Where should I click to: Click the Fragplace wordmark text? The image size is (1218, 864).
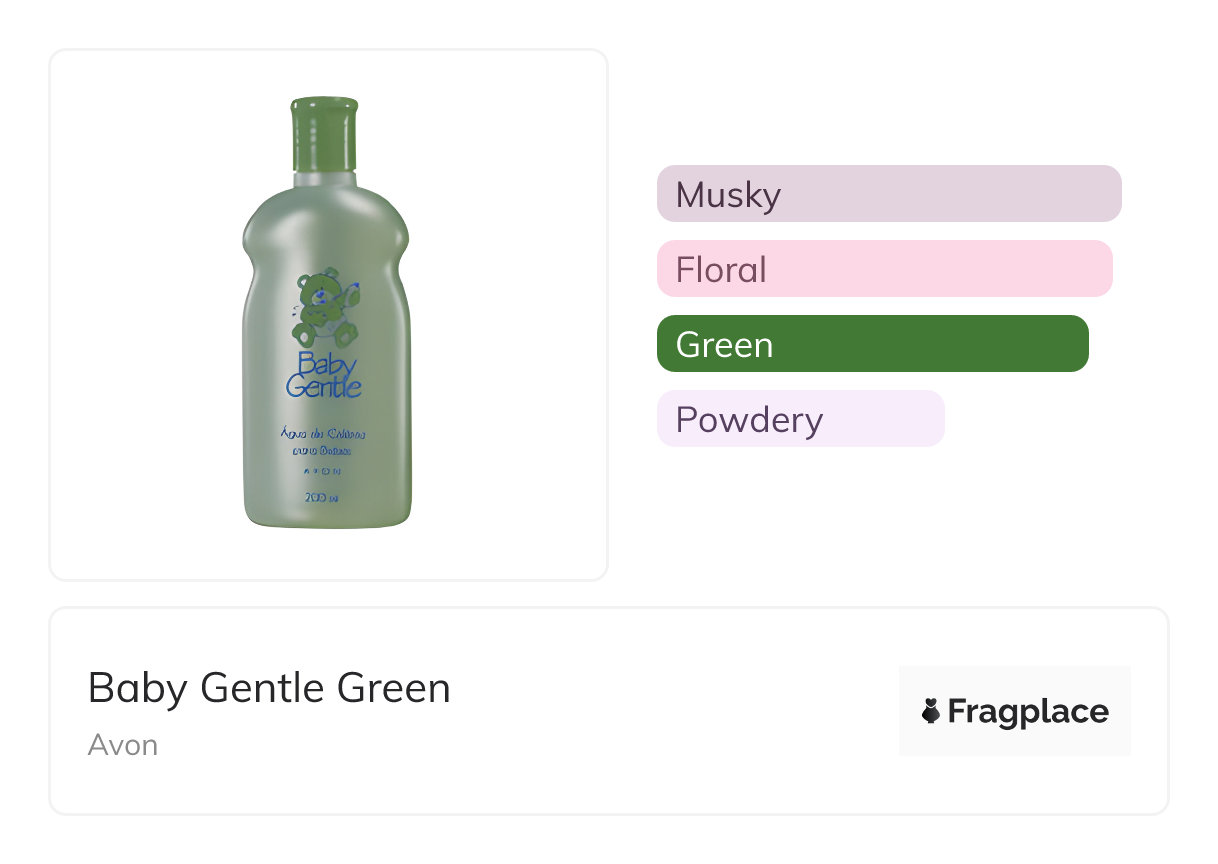pos(1028,712)
